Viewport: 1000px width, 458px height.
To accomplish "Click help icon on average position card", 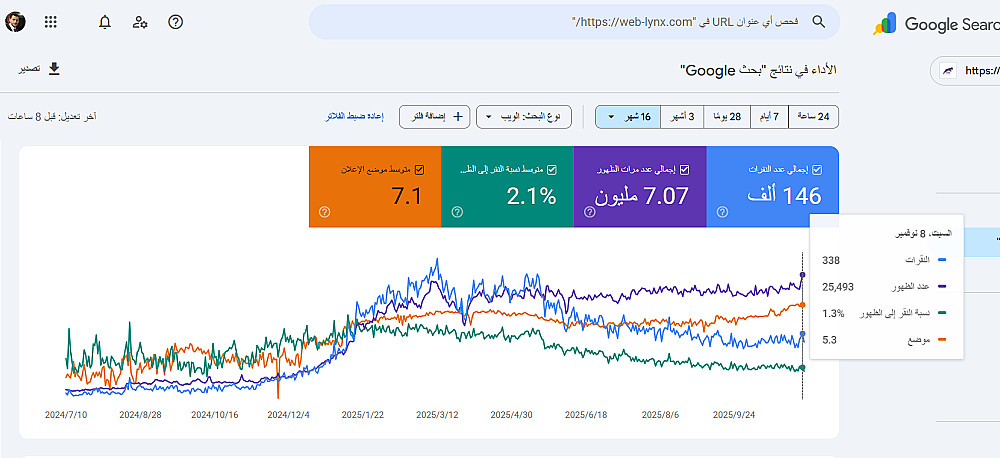I will 324,212.
